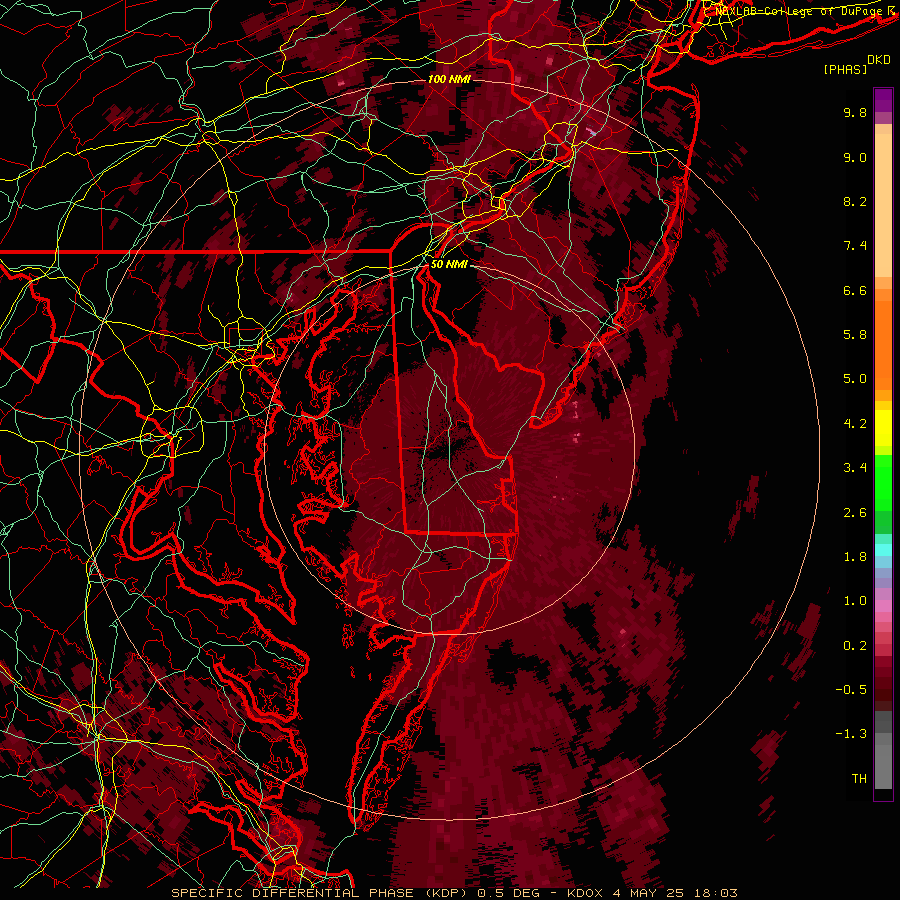Click the 2.6 scale value
Screen dimensions: 900x900
point(855,513)
